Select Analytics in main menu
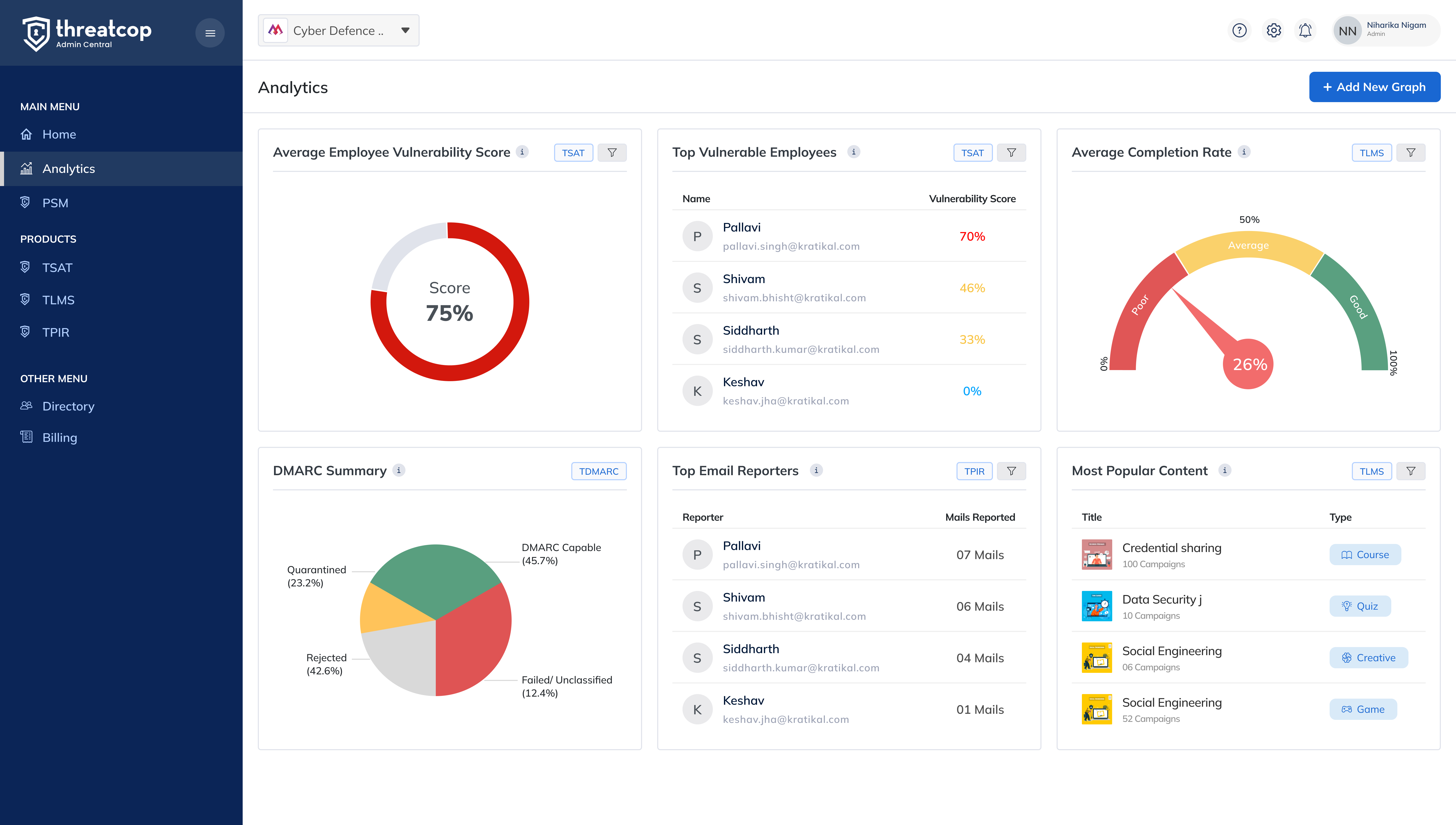This screenshot has width=1456, height=825. tap(121, 168)
